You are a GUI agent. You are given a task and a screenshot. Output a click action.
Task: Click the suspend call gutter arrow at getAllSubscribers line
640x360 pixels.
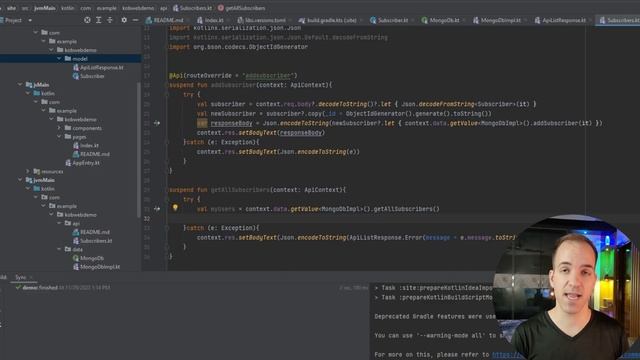click(x=157, y=209)
